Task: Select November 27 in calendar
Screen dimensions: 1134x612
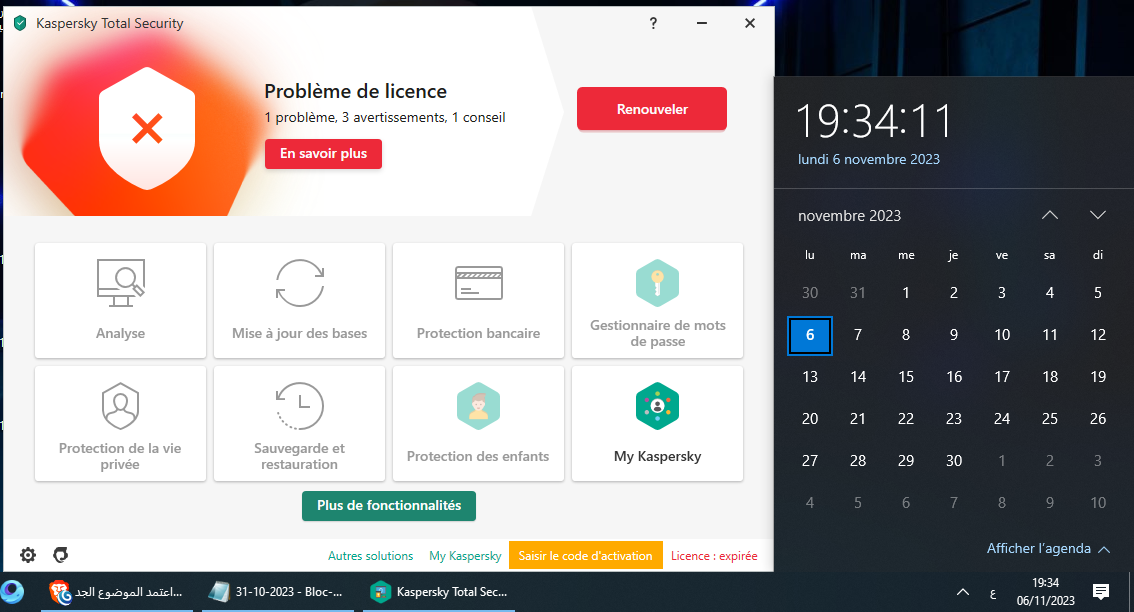Action: 810,461
